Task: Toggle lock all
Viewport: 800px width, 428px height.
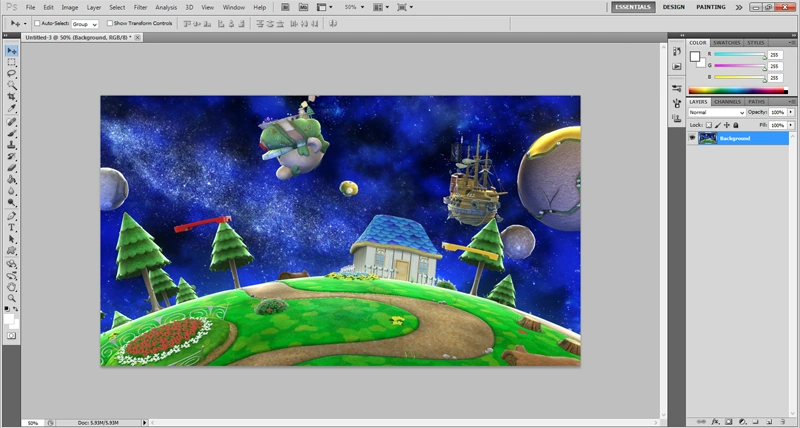Action: click(x=736, y=125)
